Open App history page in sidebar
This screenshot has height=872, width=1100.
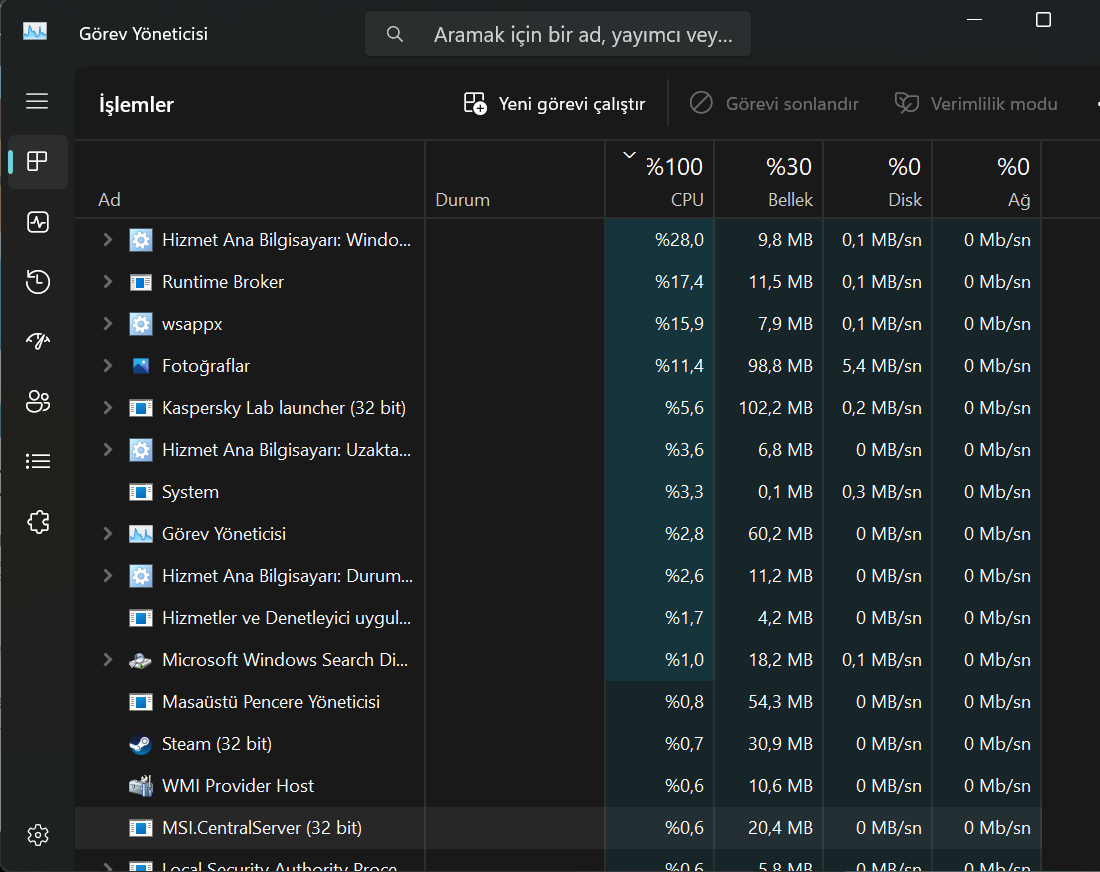click(x=37, y=282)
